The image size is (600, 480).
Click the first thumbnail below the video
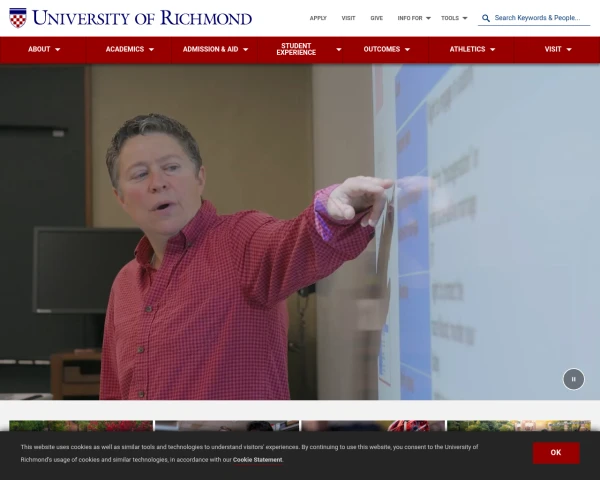pyautogui.click(x=81, y=425)
